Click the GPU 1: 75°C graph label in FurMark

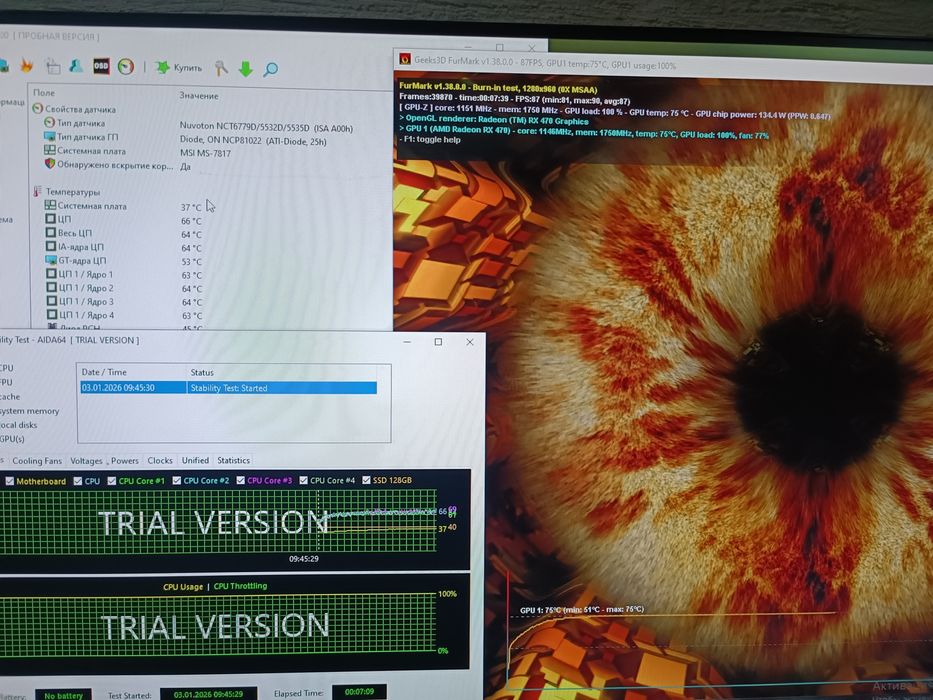(582, 610)
